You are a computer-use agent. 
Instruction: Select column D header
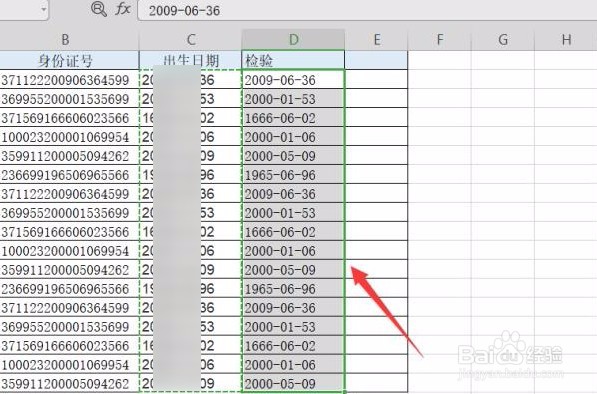click(293, 40)
